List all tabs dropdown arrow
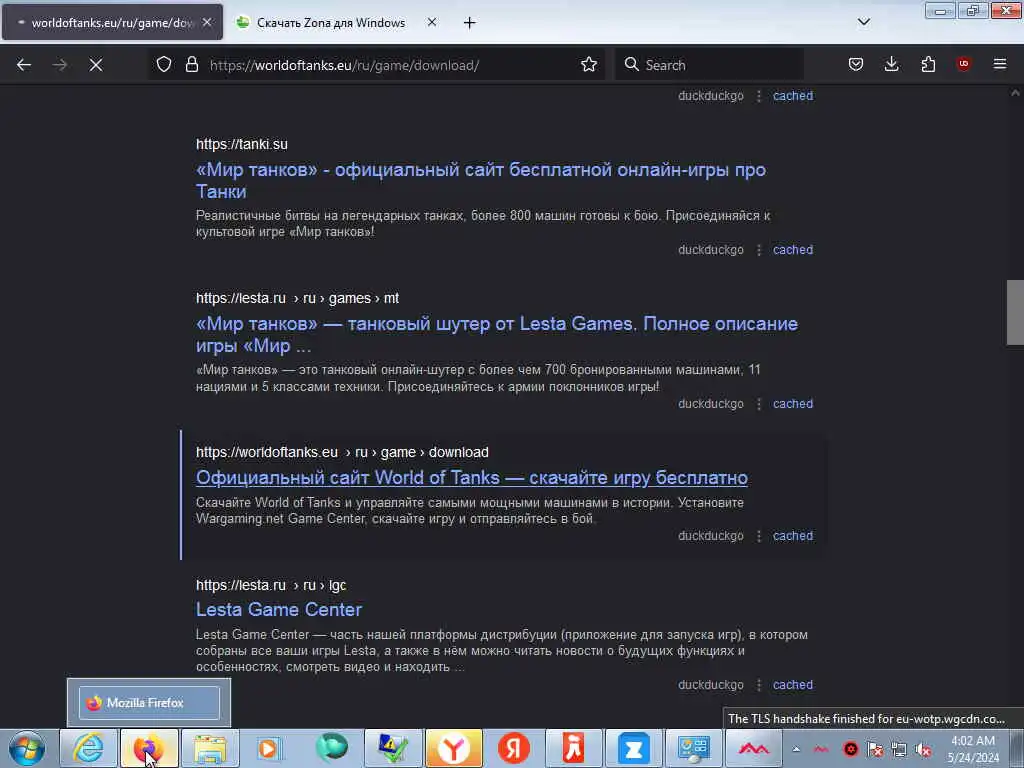 point(863,22)
